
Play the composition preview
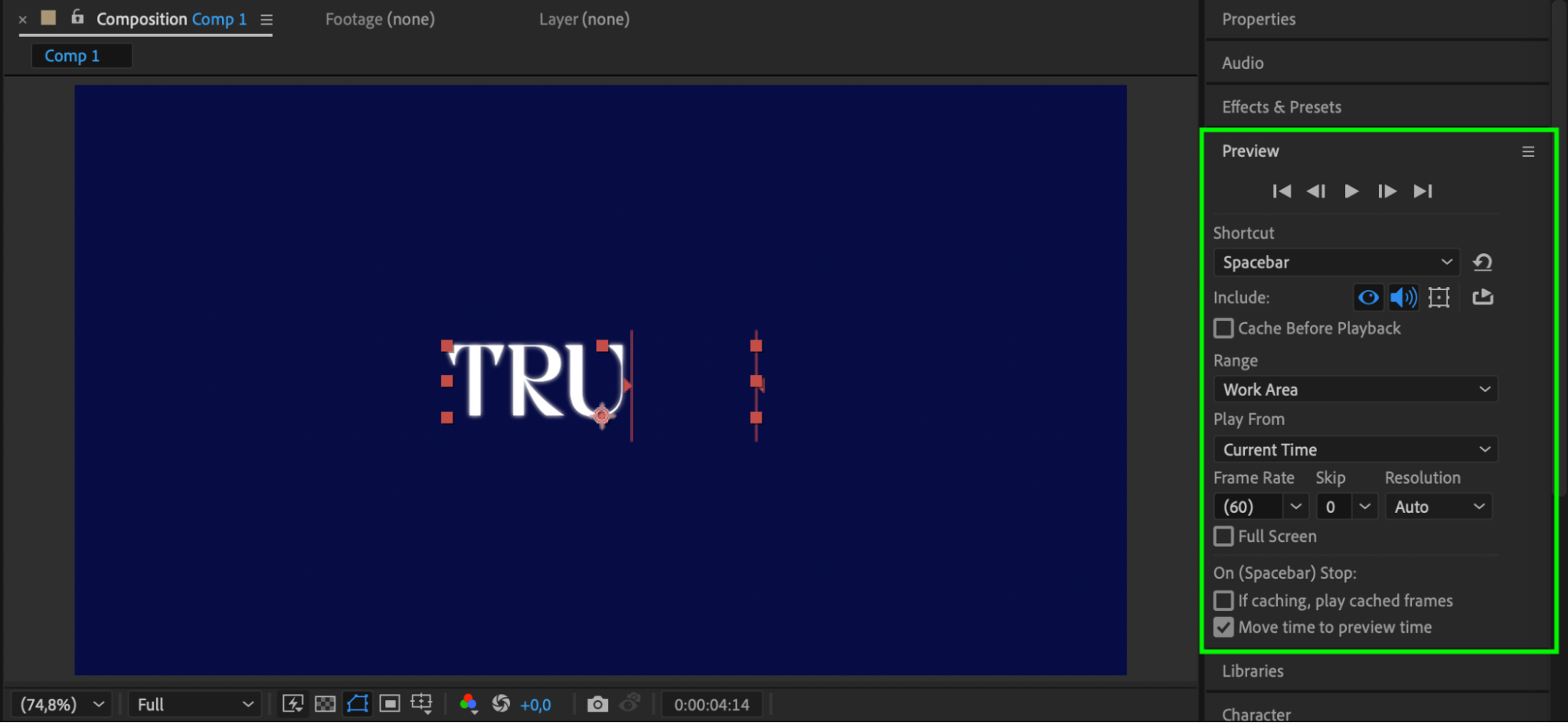[1351, 191]
